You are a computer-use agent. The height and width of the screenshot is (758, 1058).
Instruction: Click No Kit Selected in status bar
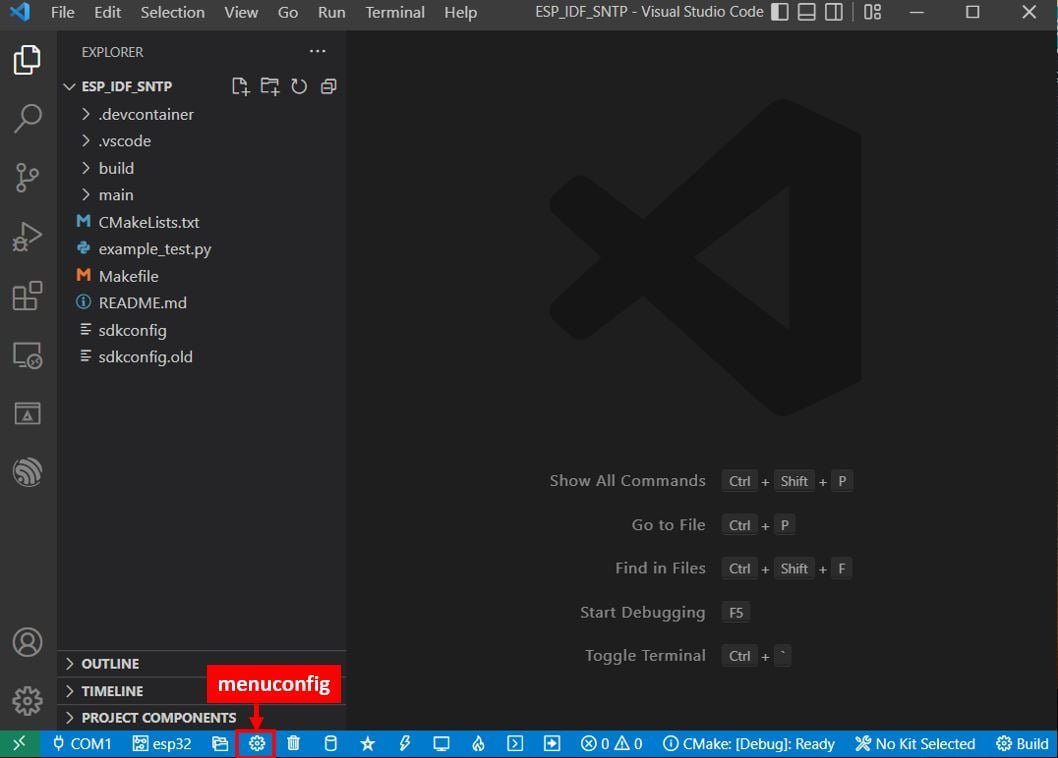915,744
